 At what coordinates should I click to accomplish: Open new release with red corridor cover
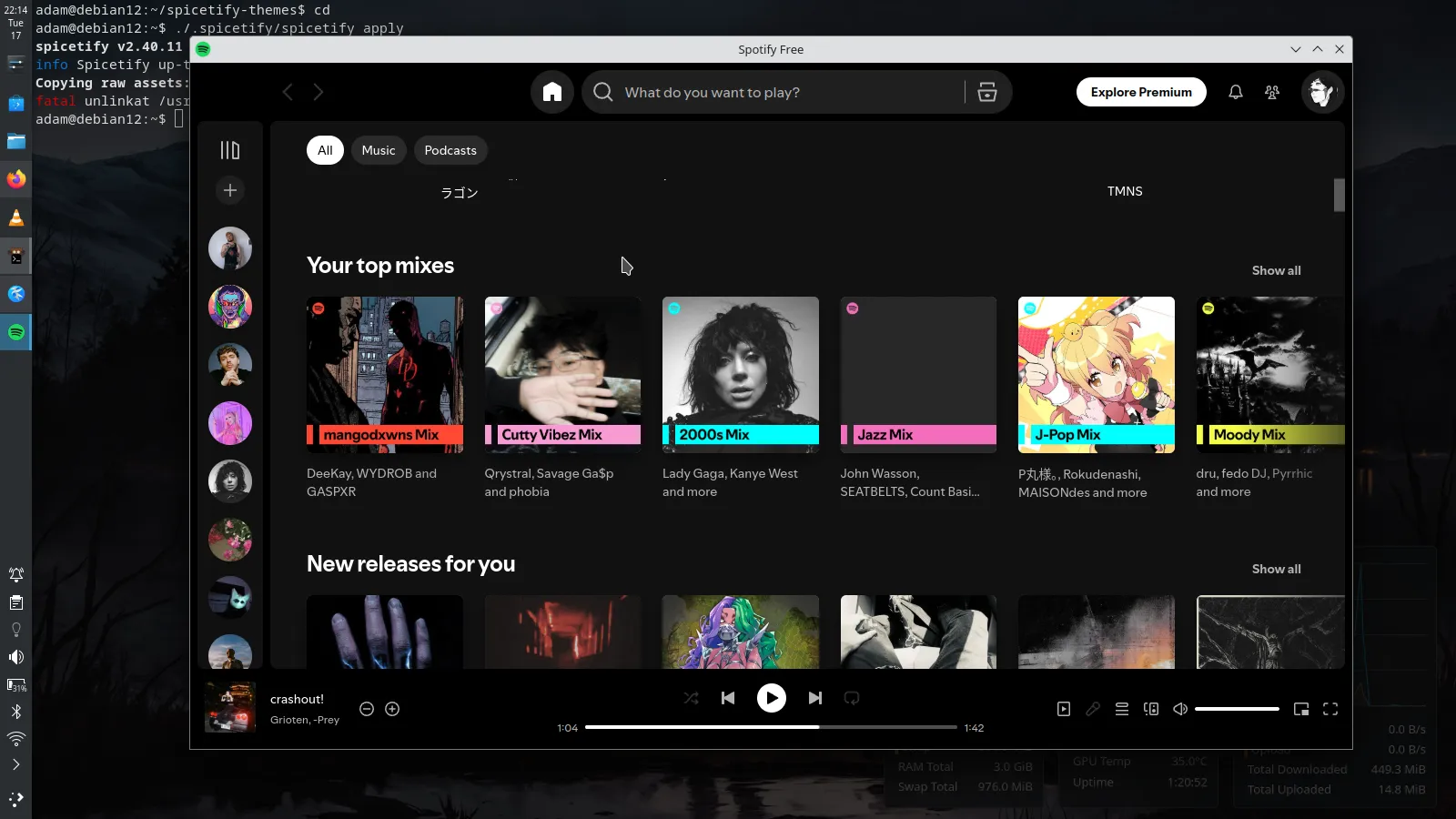tap(562, 632)
